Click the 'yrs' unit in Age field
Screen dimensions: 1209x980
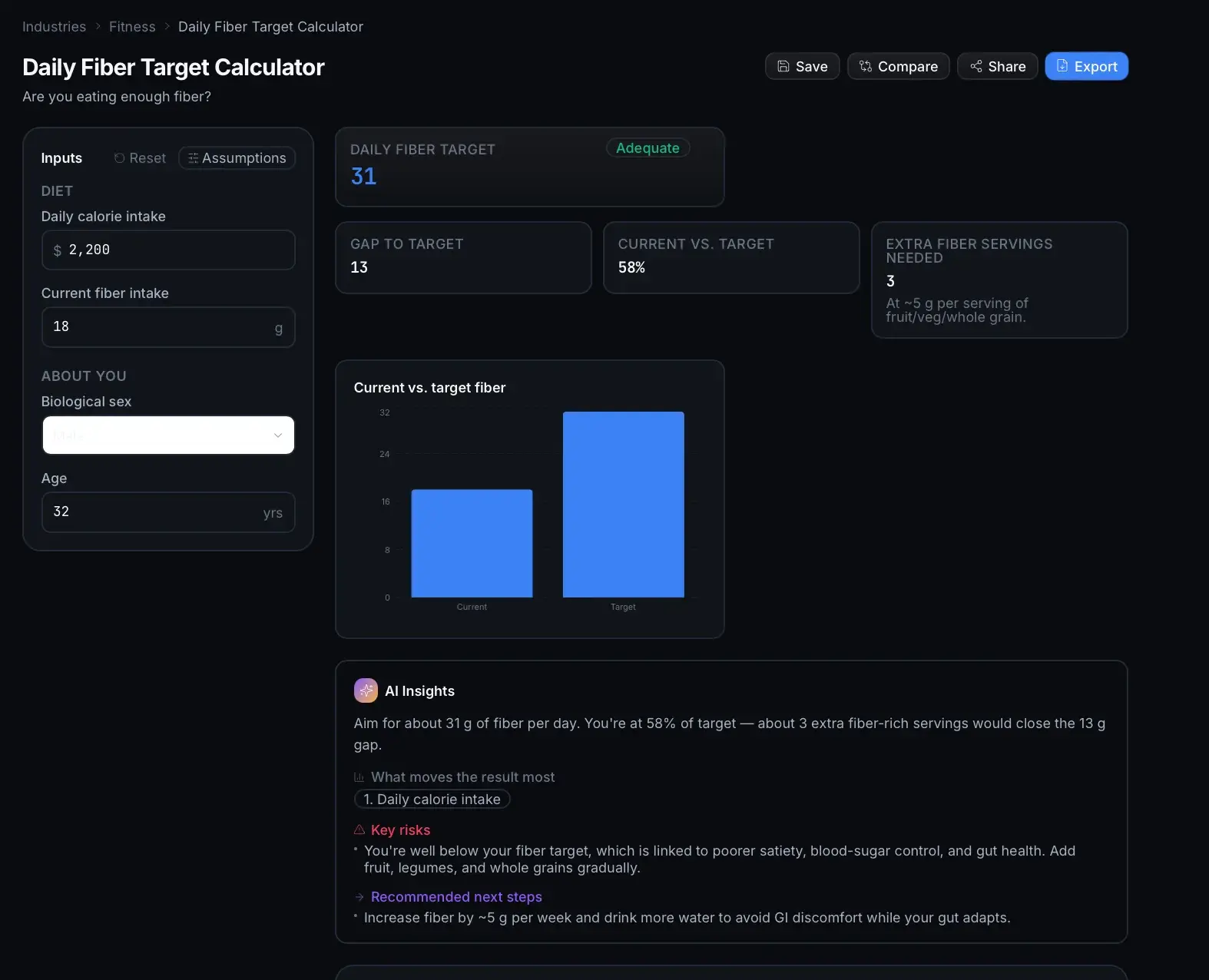click(273, 513)
